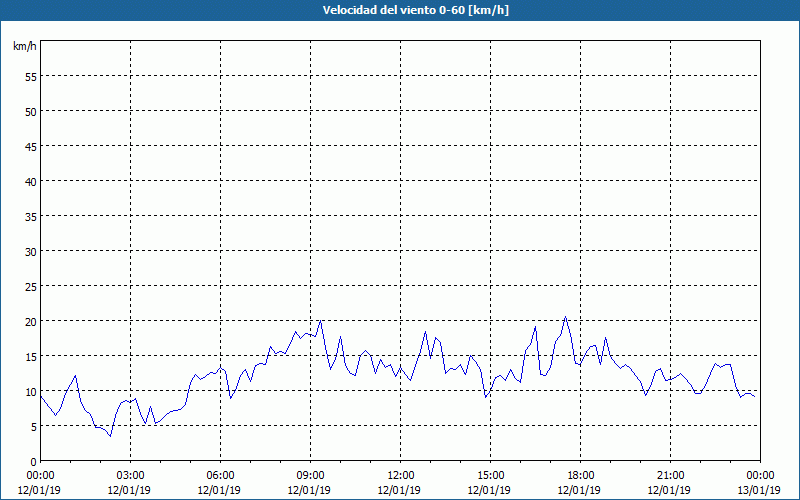
Task: Click the 30 value on the vertical axis
Action: [x=31, y=252]
